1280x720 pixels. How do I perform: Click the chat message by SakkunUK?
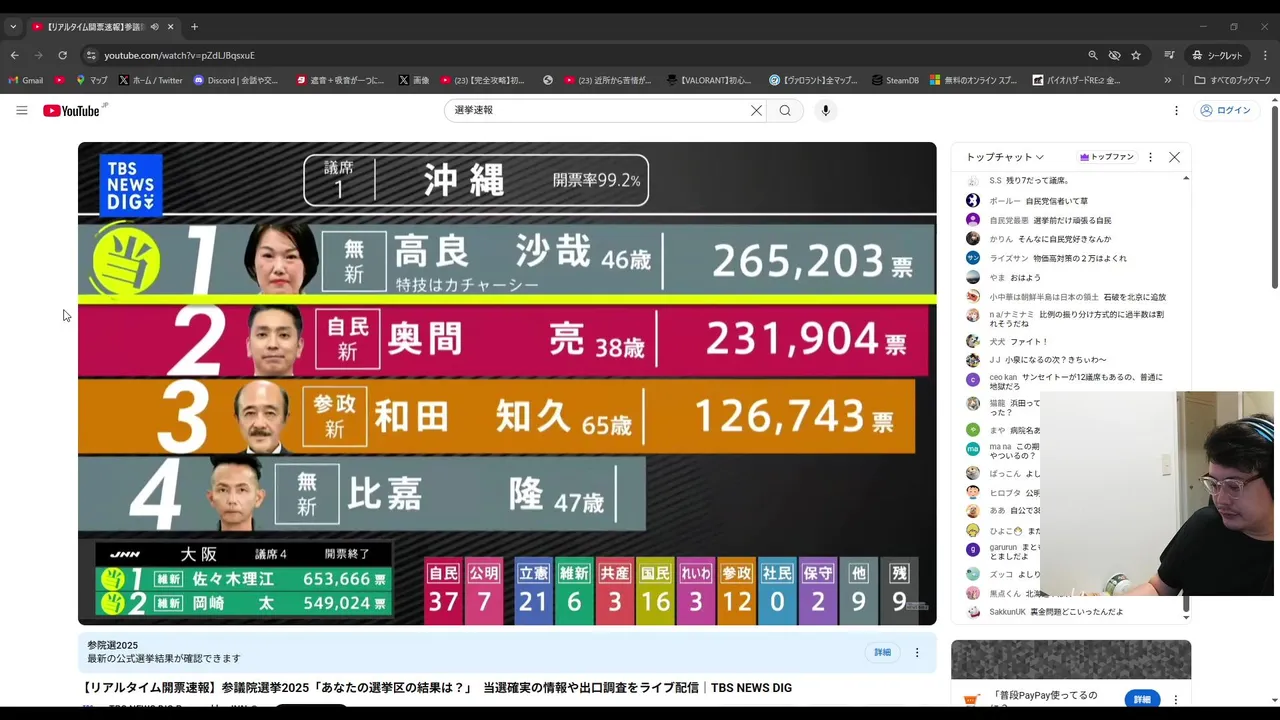(1072, 611)
